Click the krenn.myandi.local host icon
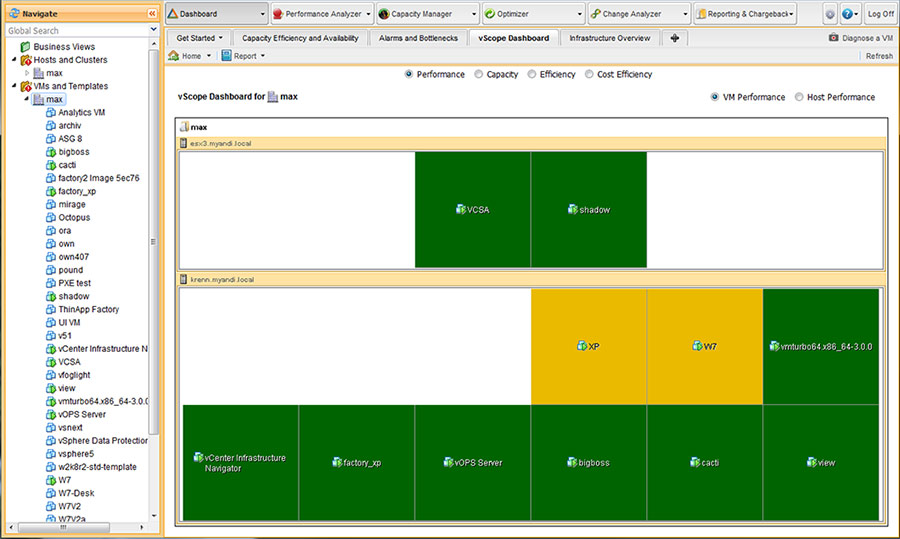Image resolution: width=900 pixels, height=539 pixels. click(184, 279)
